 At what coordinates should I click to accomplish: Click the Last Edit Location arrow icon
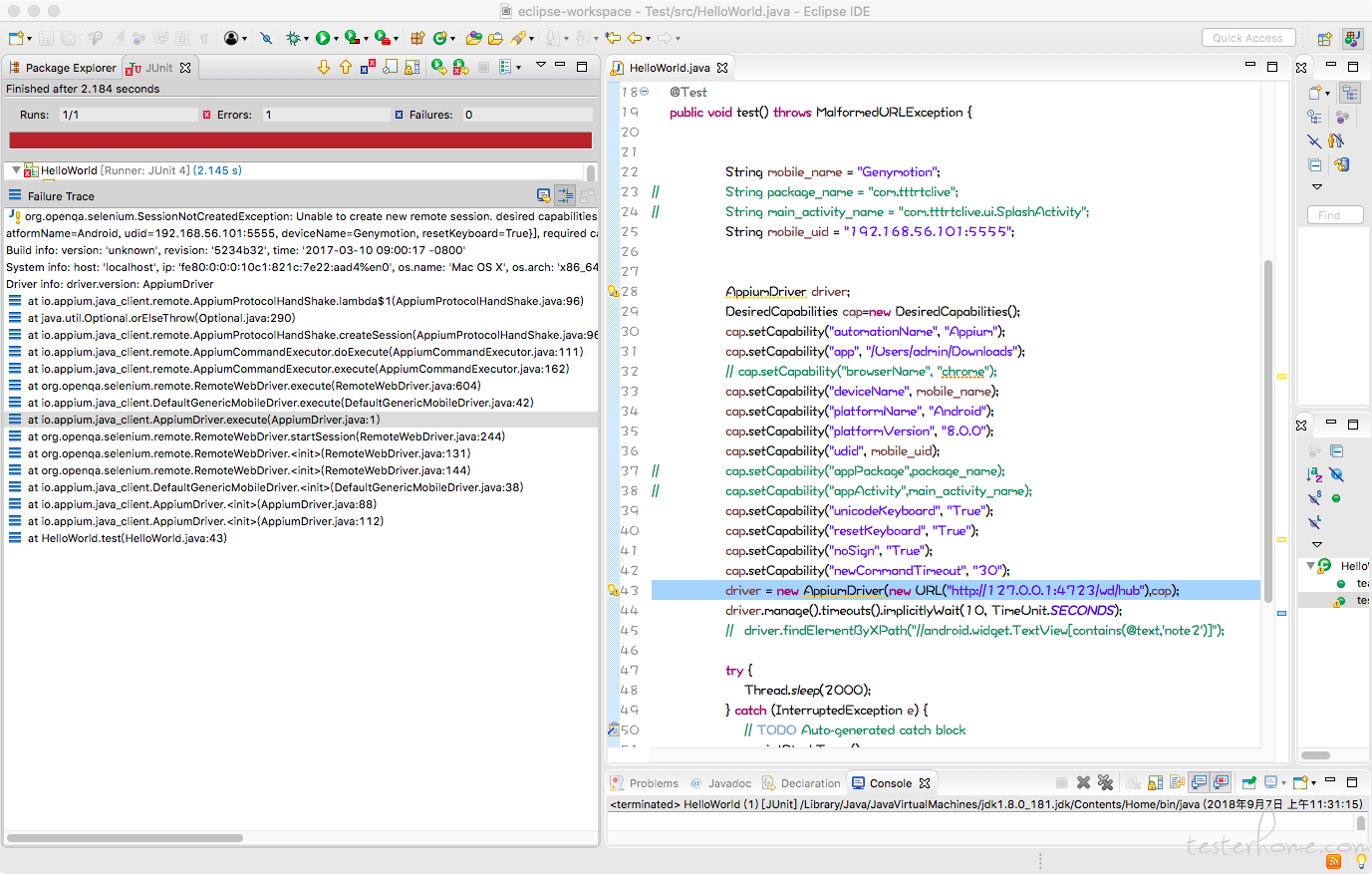click(x=613, y=38)
